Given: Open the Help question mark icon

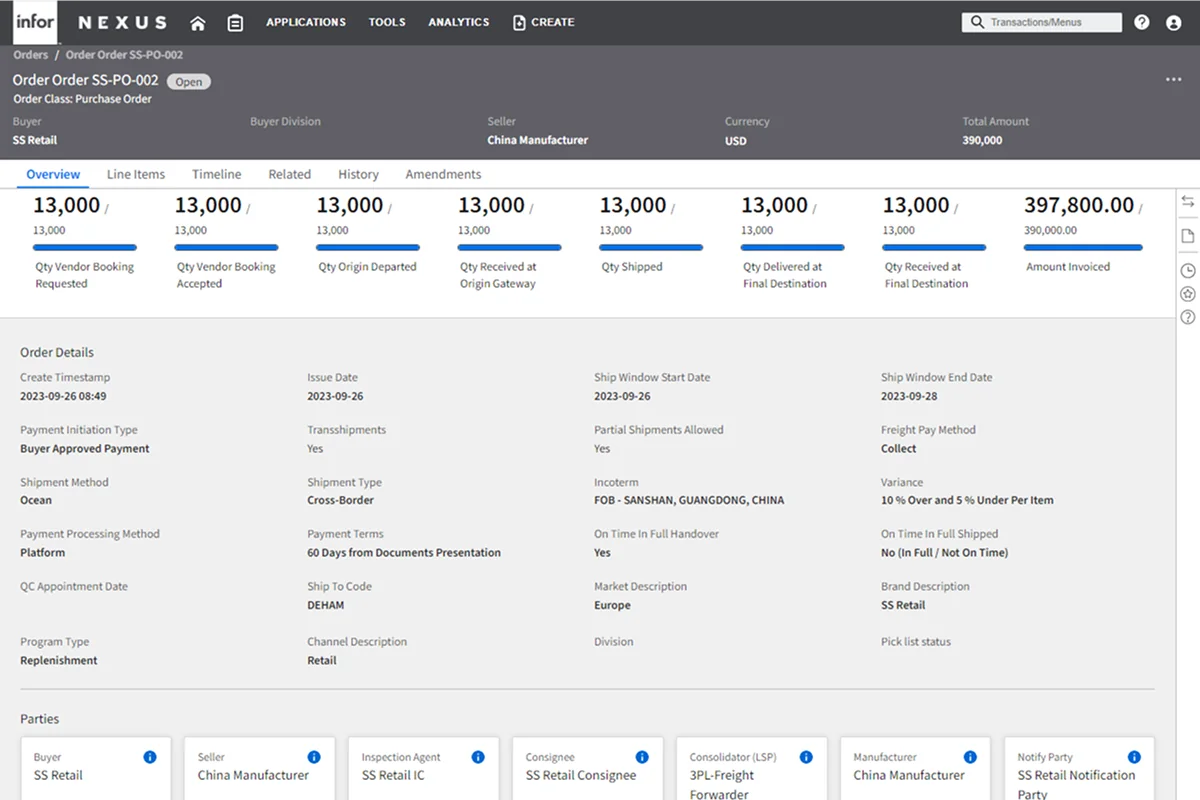Looking at the screenshot, I should coord(1142,22).
